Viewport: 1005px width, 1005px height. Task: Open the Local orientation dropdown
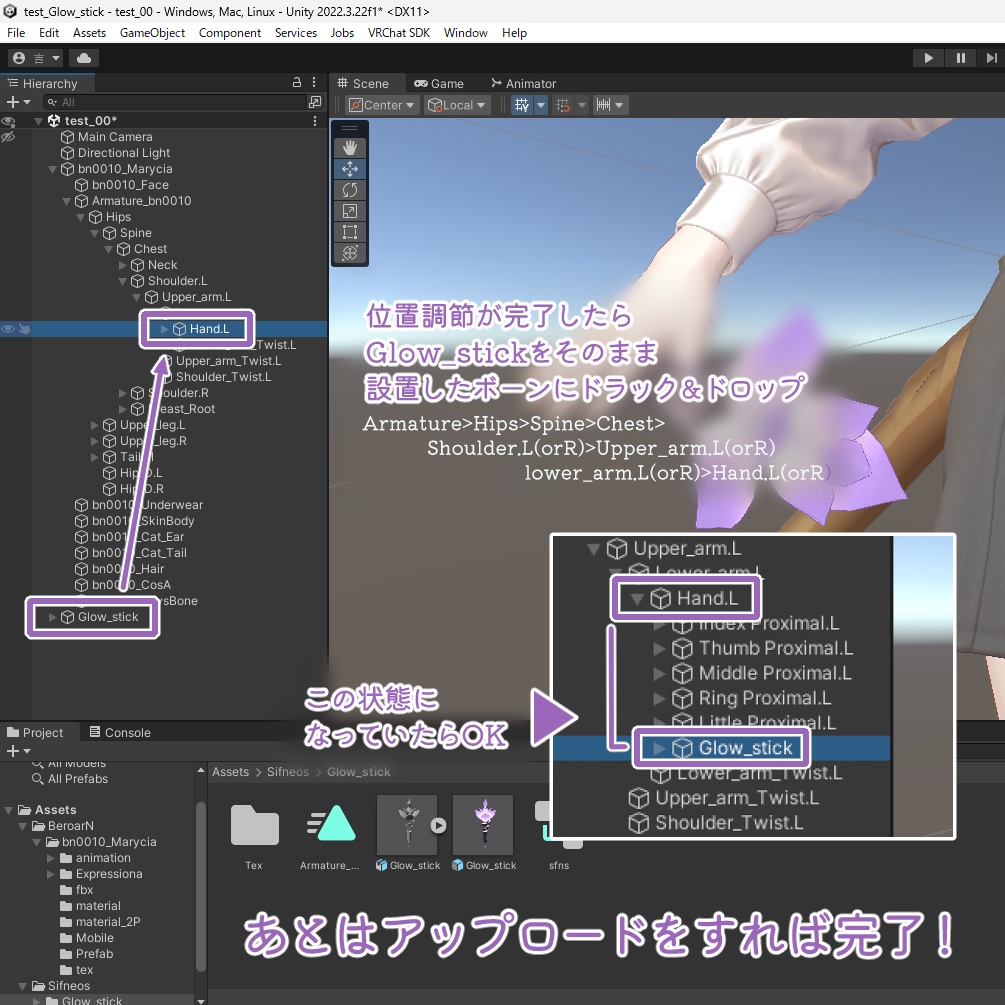click(456, 104)
